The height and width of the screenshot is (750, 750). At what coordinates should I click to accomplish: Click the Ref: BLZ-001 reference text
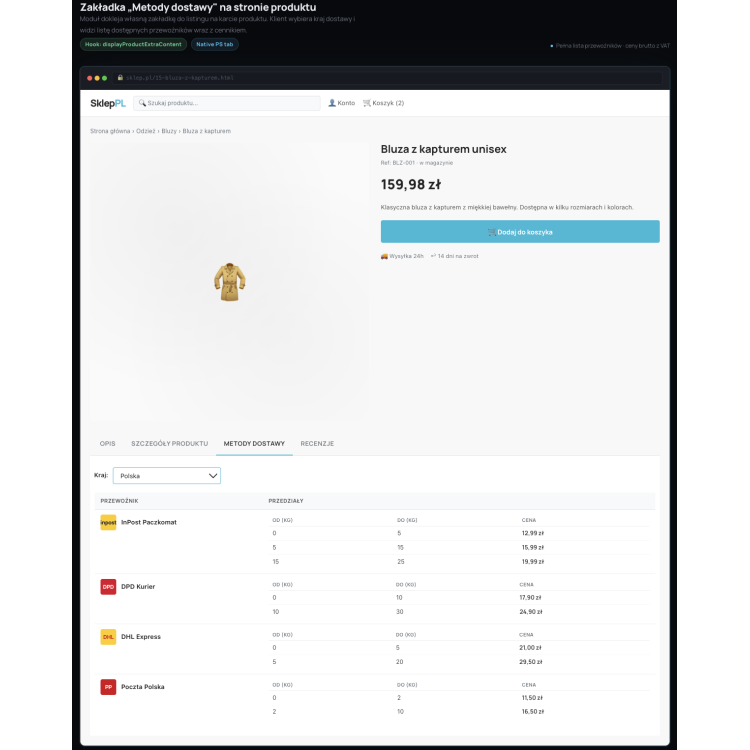(398, 163)
